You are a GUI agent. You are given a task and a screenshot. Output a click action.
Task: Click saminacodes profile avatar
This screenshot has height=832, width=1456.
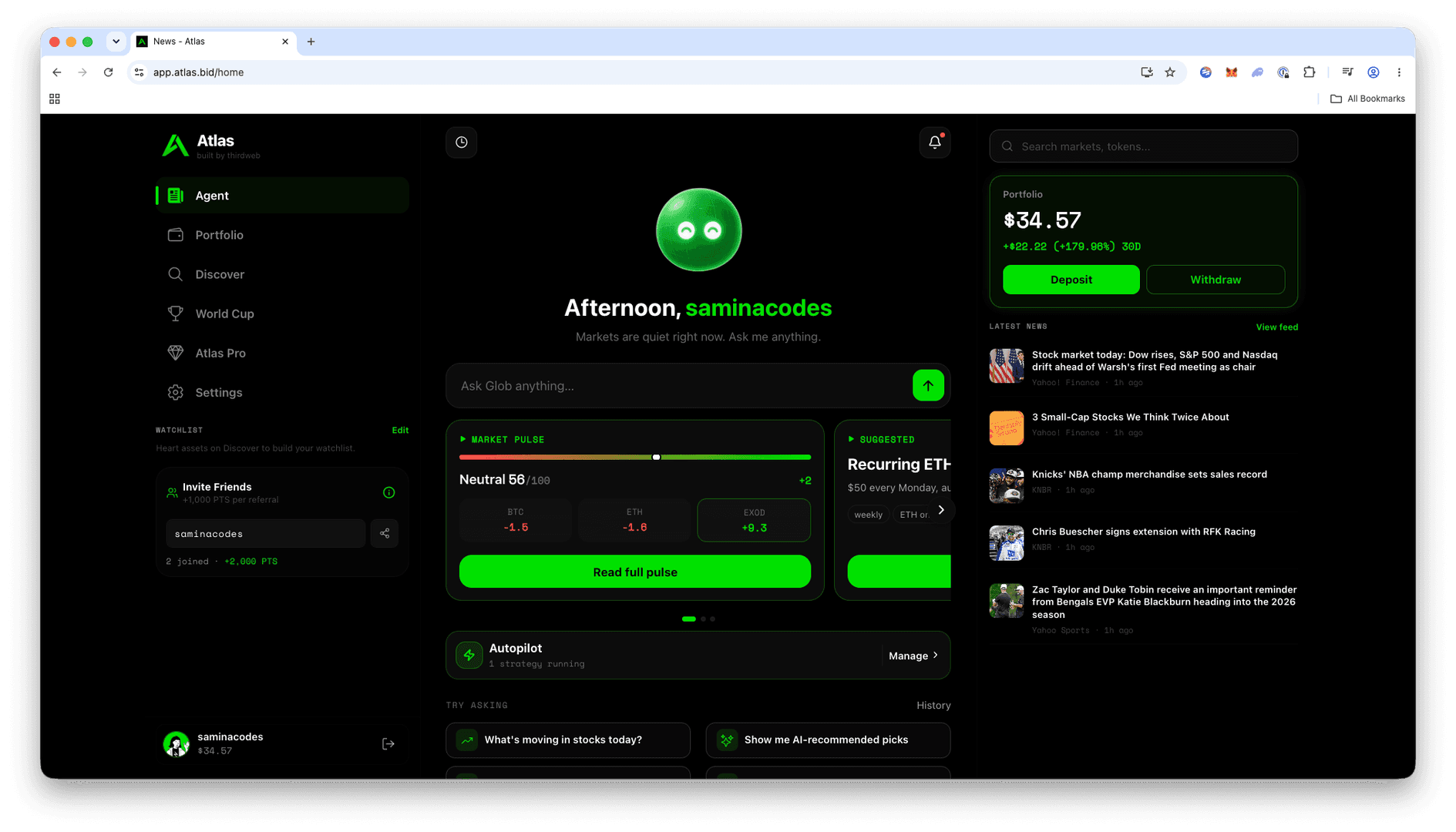[x=177, y=744]
